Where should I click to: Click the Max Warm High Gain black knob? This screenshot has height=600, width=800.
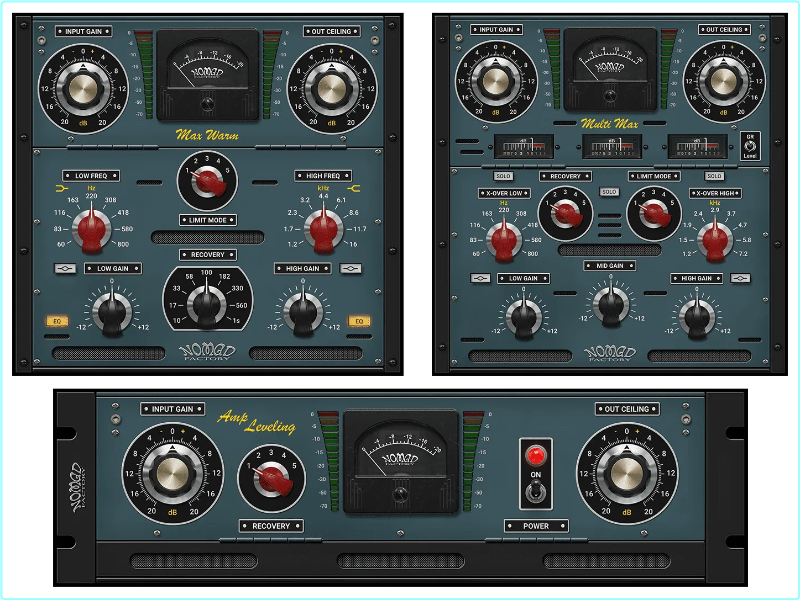coord(303,311)
